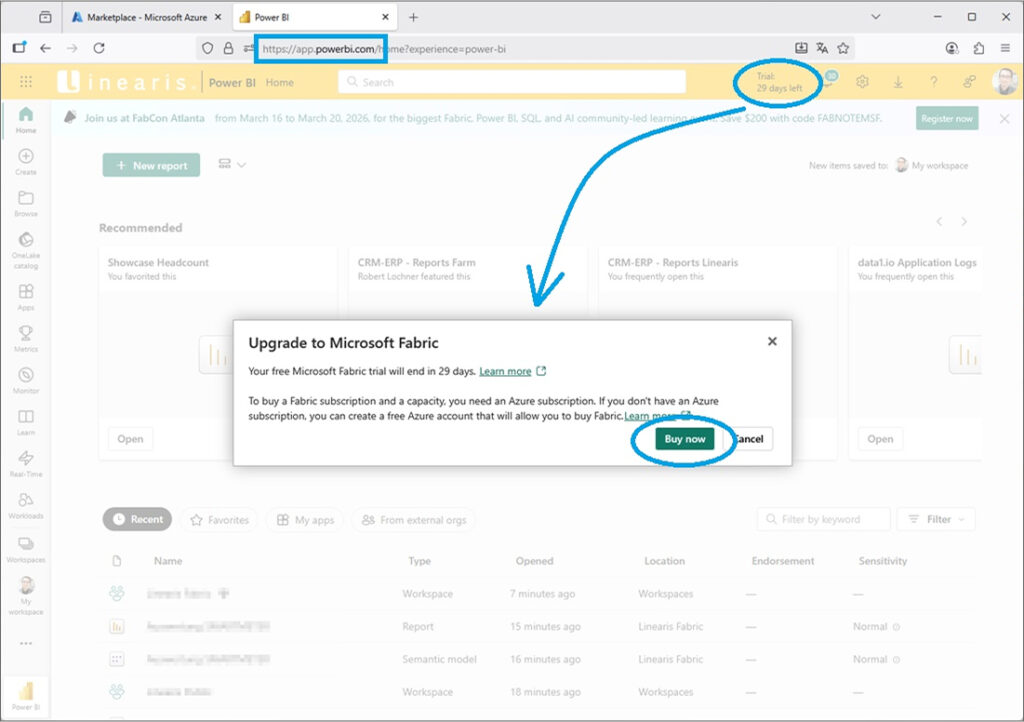Image resolution: width=1024 pixels, height=722 pixels.
Task: Open the Monitor icon in the sidebar
Action: pos(26,380)
